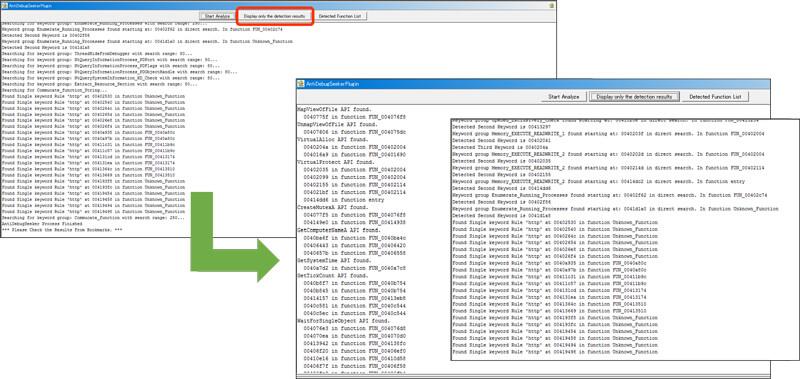
Task: Select 'GetSystemTime API found.' in front window
Action: click(335, 260)
